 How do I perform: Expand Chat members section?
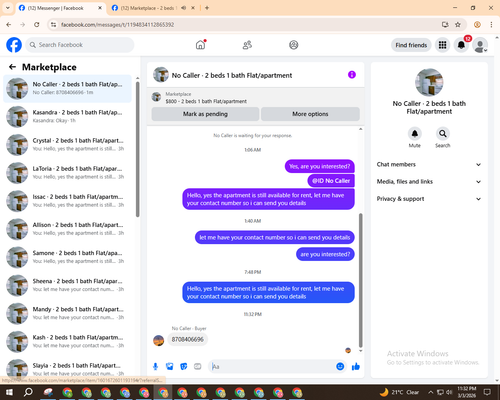(x=429, y=164)
